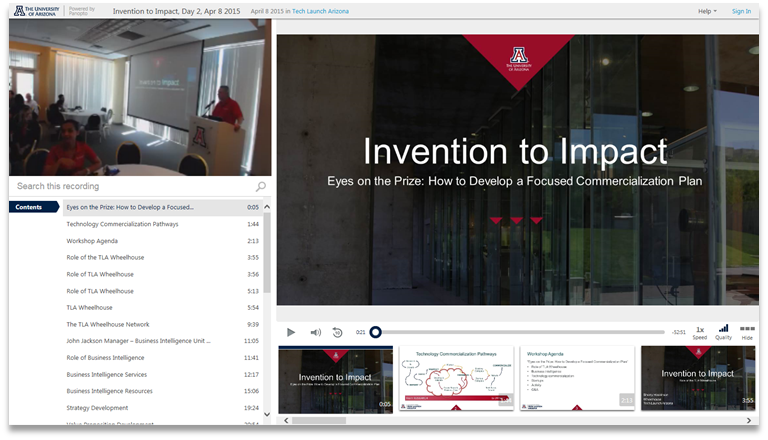Jump to Workshop Agenda at 2:13

point(163,241)
